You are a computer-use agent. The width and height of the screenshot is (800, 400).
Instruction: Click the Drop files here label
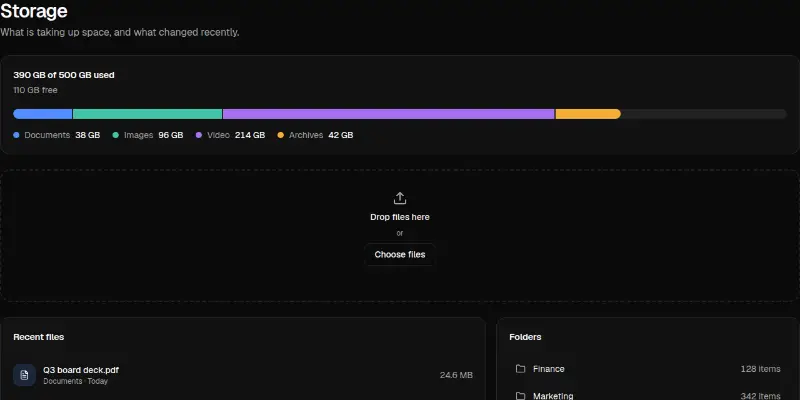point(399,217)
